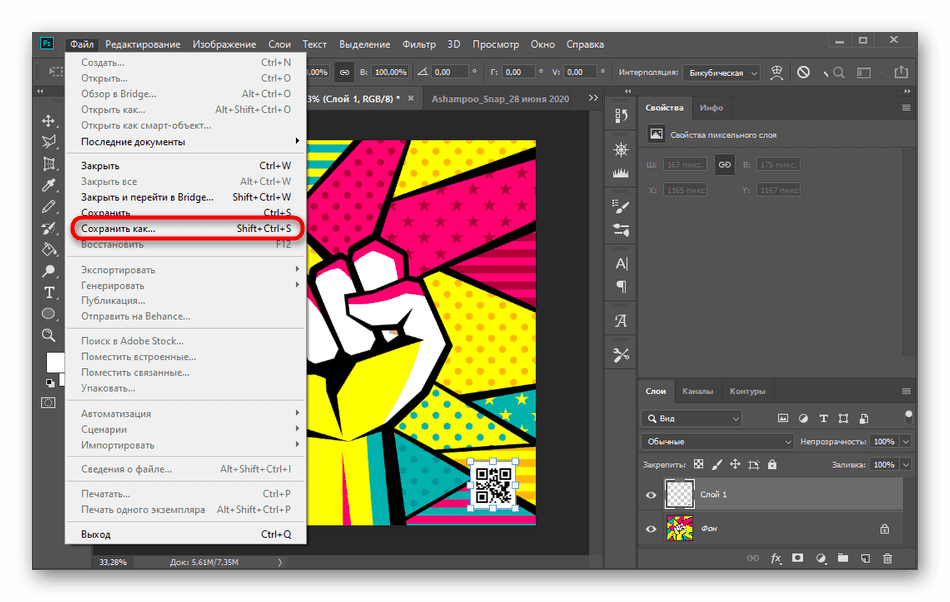The height and width of the screenshot is (602, 950).
Task: Select the Polygonal Lasso tool
Action: [48, 142]
